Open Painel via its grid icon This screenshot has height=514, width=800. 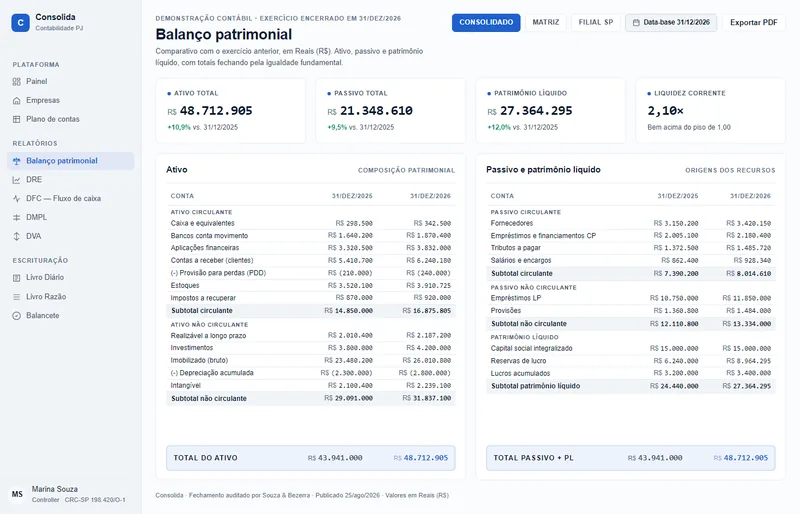tap(17, 82)
